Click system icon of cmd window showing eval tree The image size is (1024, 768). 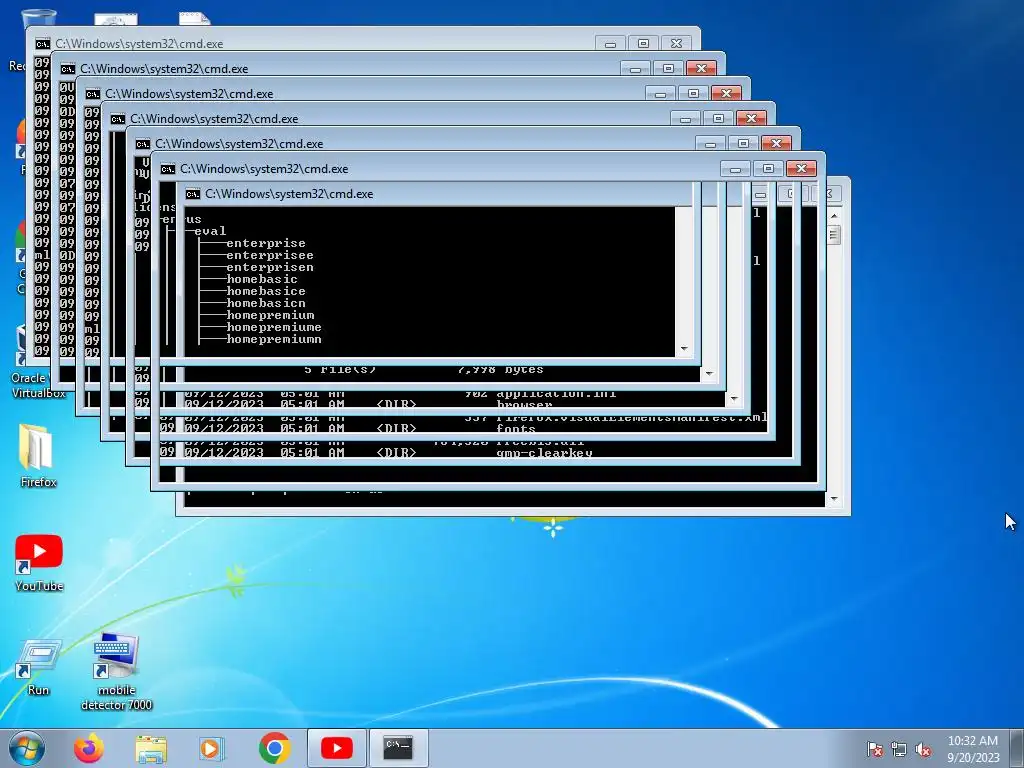coord(193,194)
